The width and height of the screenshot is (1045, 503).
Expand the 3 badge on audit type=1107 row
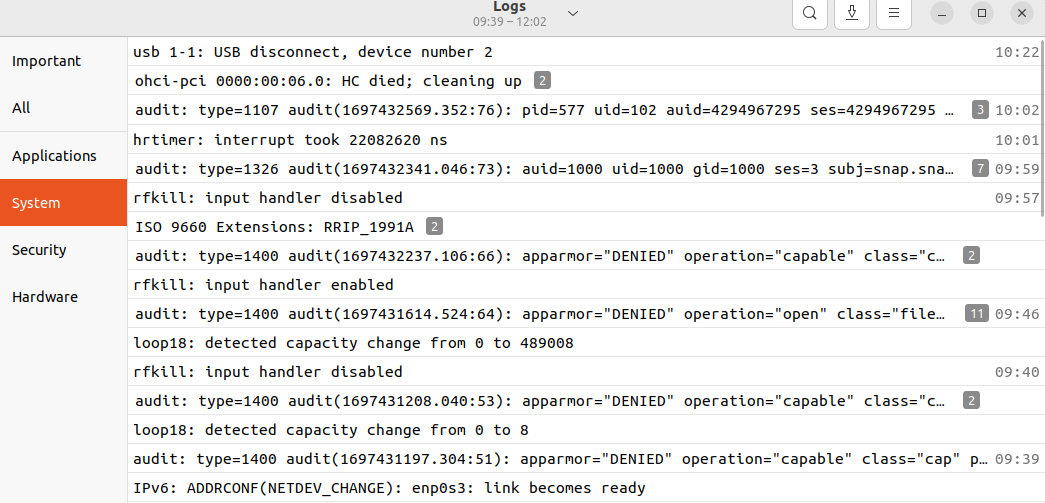981,110
